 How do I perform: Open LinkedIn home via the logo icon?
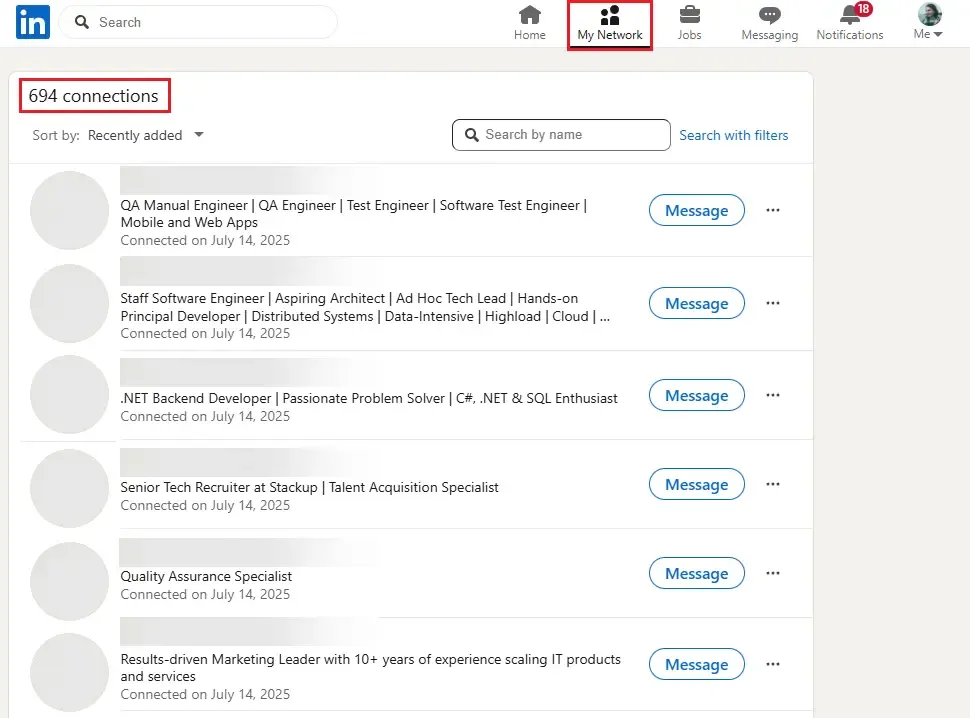tap(31, 22)
